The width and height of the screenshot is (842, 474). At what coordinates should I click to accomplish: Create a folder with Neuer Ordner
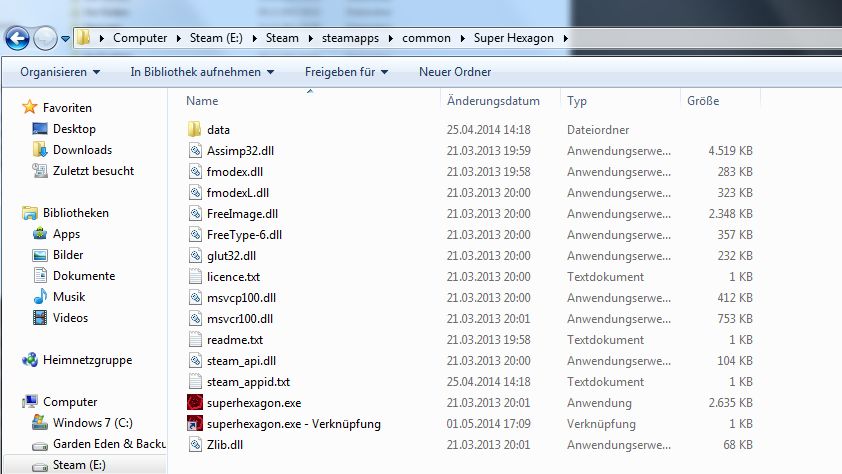point(455,72)
